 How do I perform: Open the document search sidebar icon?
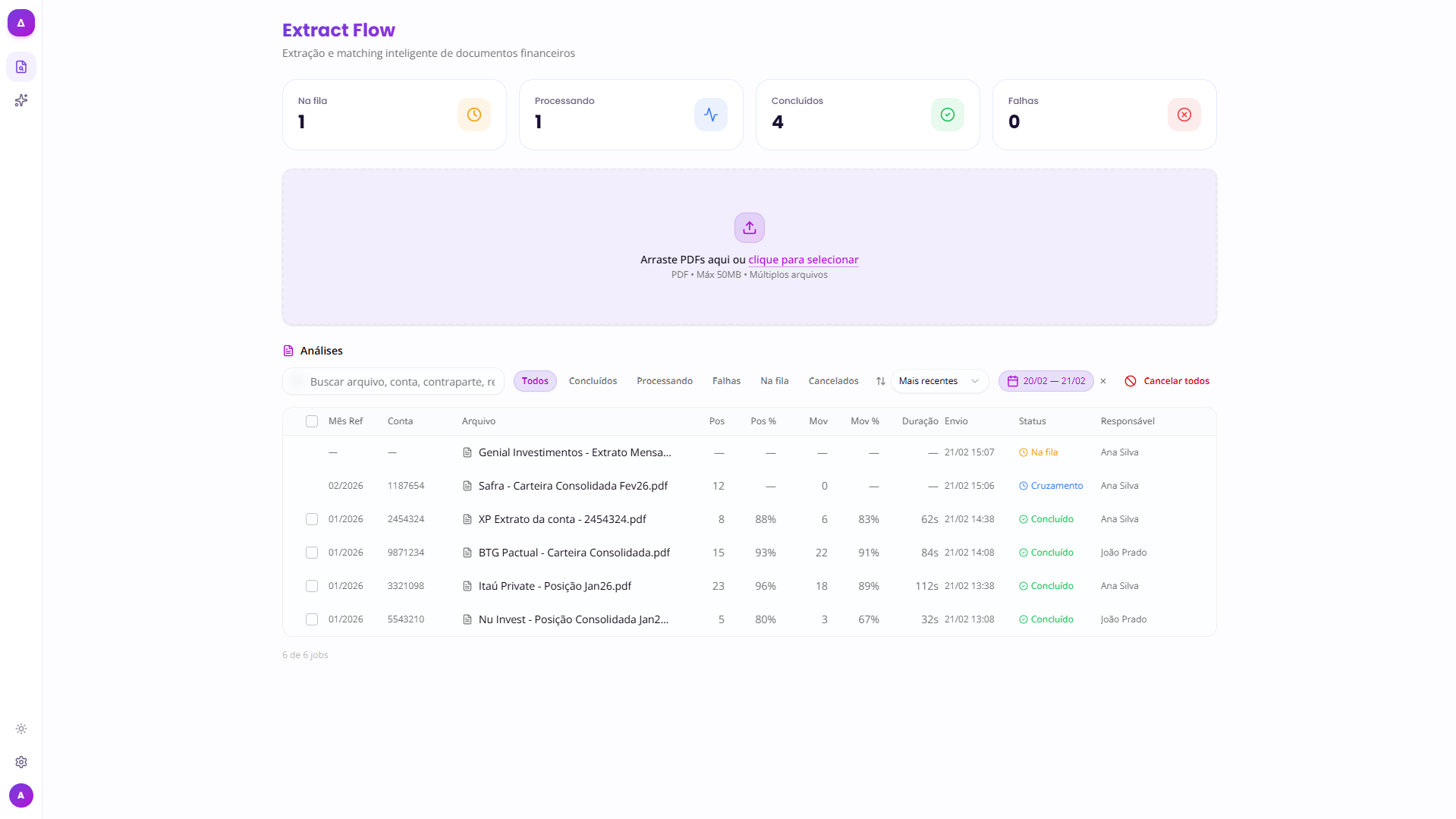pos(21,67)
